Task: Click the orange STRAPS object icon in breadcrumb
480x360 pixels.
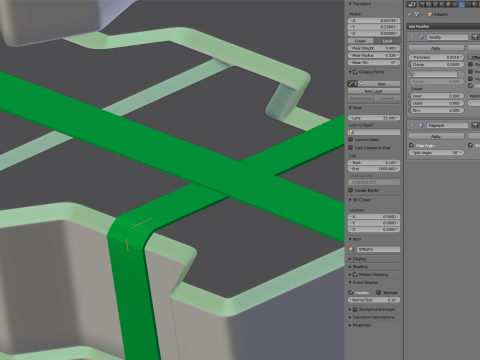Action: [430, 15]
